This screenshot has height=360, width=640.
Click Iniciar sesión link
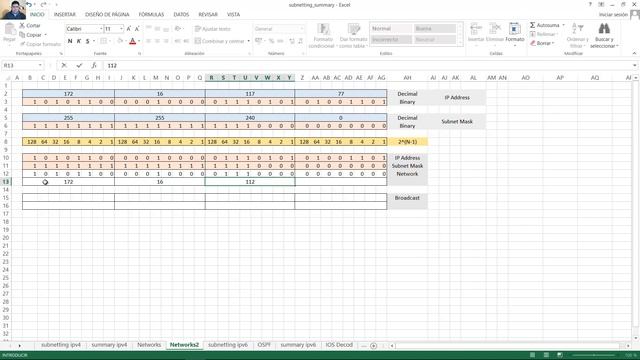click(613, 14)
